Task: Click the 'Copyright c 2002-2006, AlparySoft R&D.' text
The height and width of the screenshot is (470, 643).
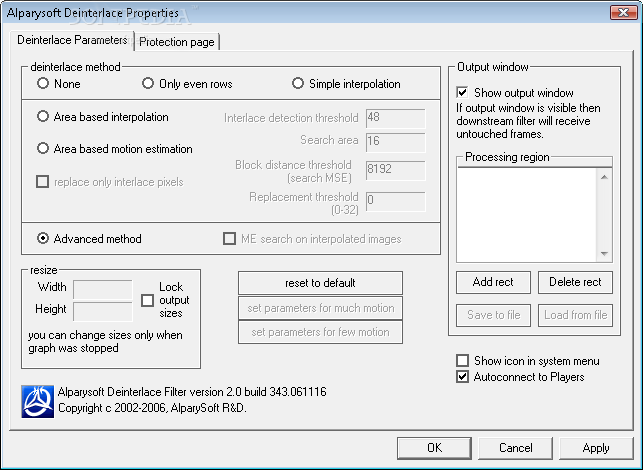Action: tap(152, 408)
